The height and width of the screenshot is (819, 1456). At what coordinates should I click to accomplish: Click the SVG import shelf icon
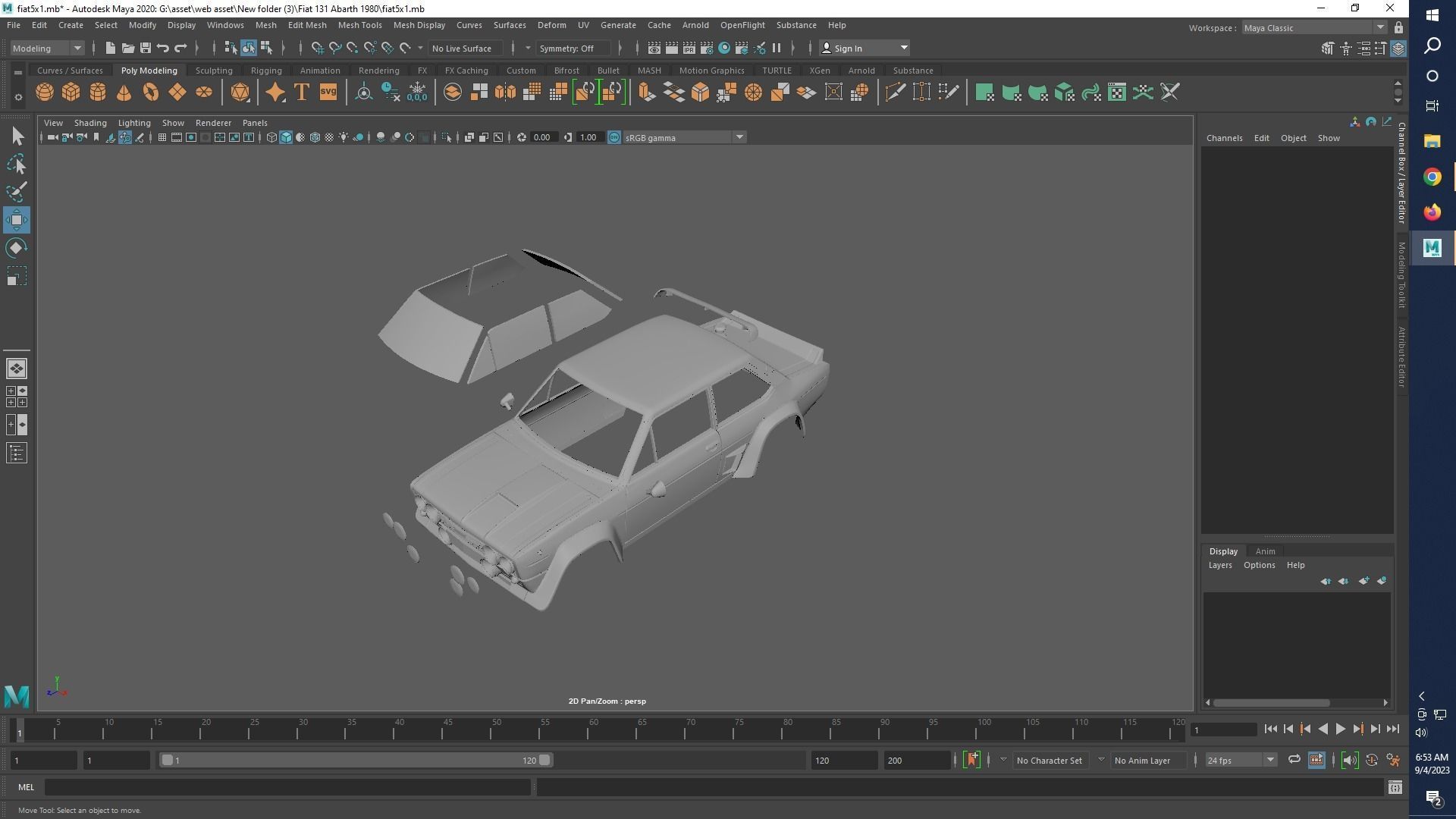click(x=328, y=93)
